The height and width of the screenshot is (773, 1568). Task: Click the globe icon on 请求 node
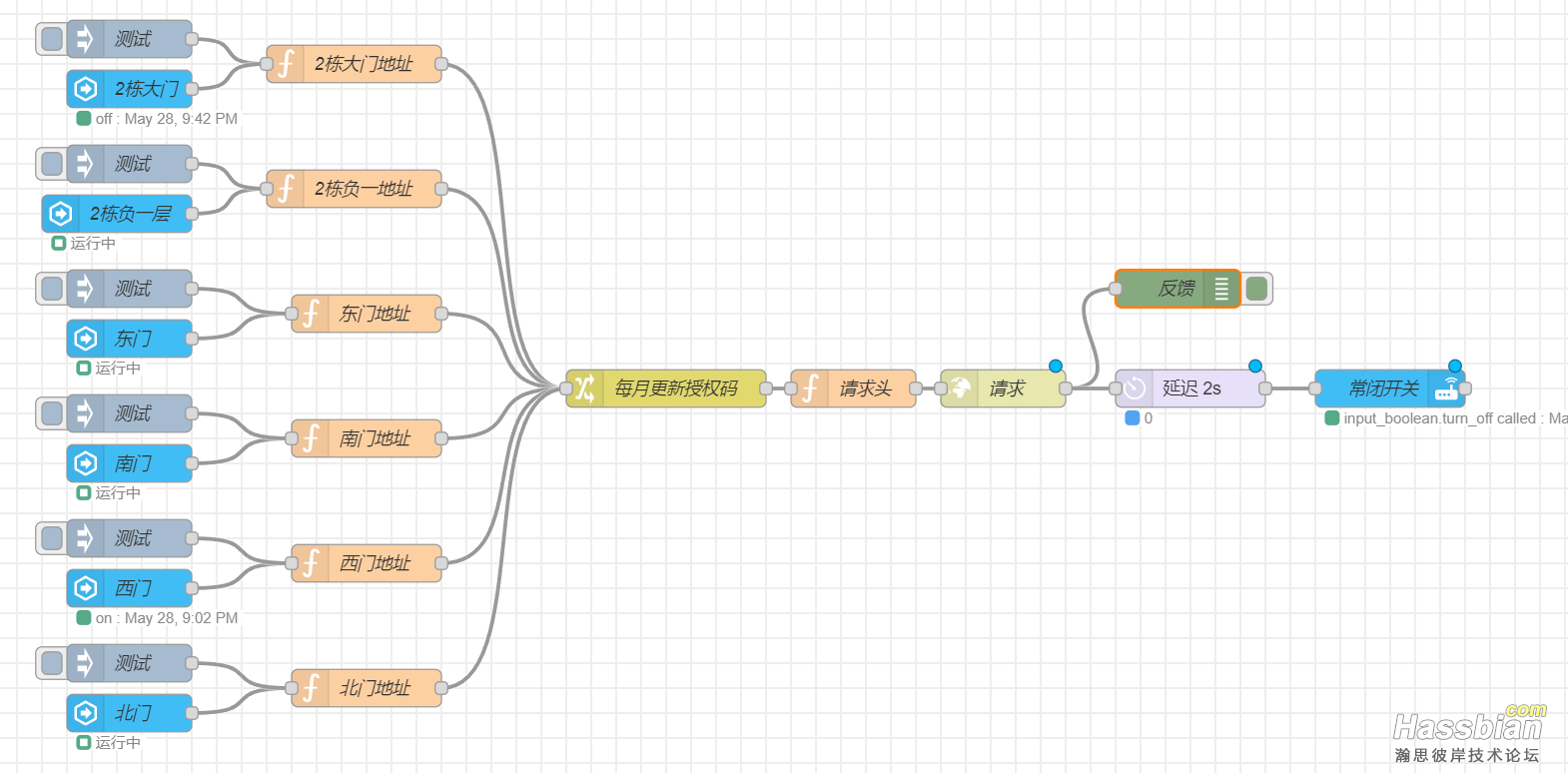click(960, 388)
